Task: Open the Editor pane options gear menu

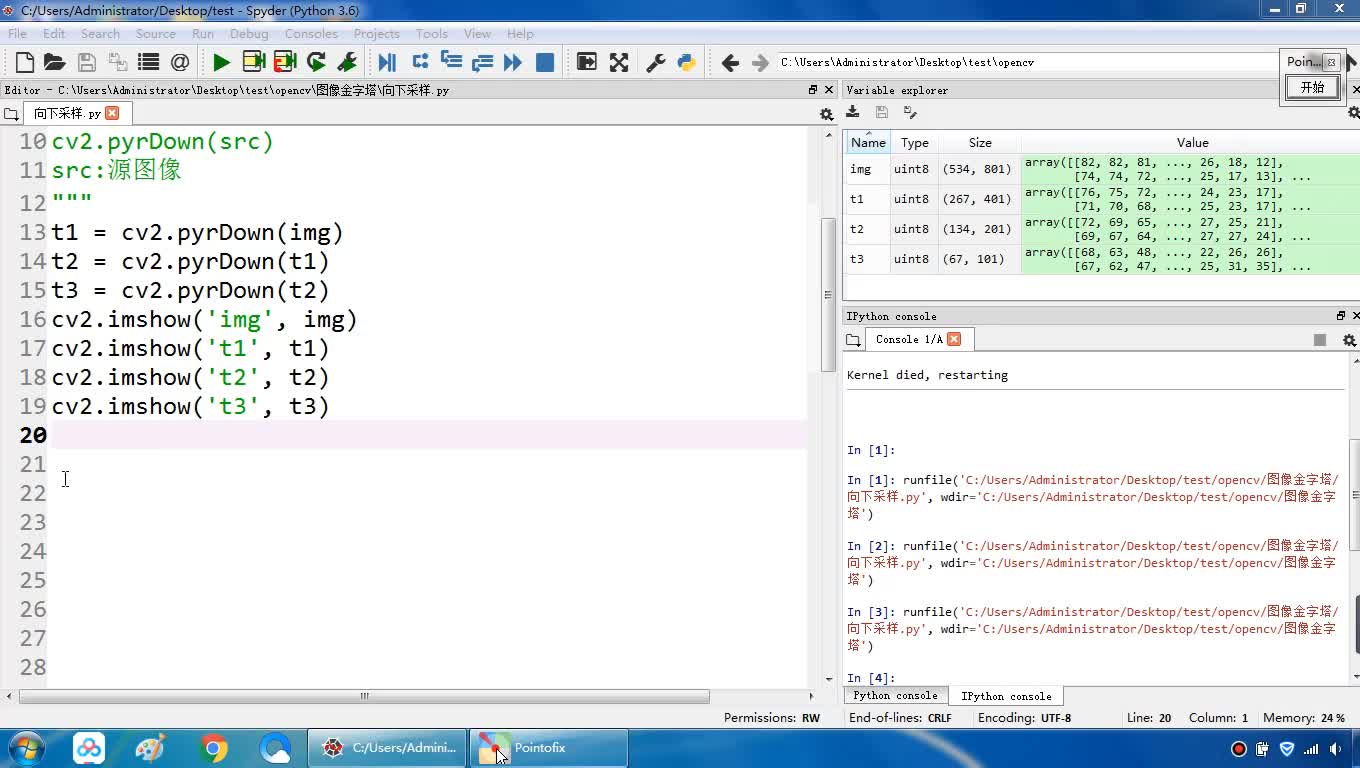Action: tap(826, 114)
